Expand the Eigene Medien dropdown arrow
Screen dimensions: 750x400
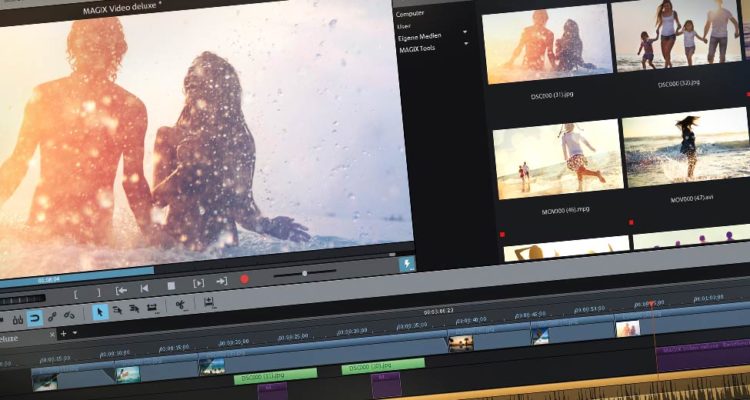tap(465, 32)
